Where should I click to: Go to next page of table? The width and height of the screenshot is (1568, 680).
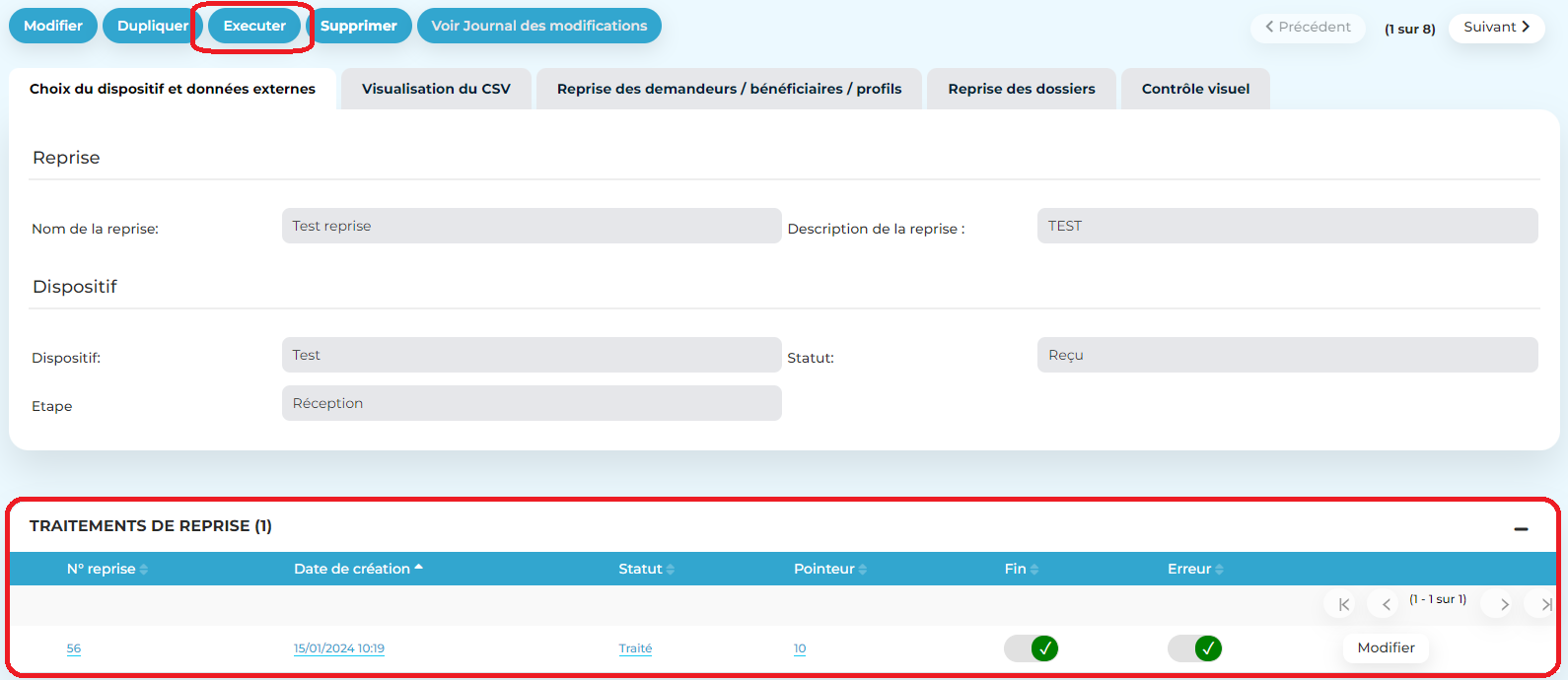click(1504, 604)
